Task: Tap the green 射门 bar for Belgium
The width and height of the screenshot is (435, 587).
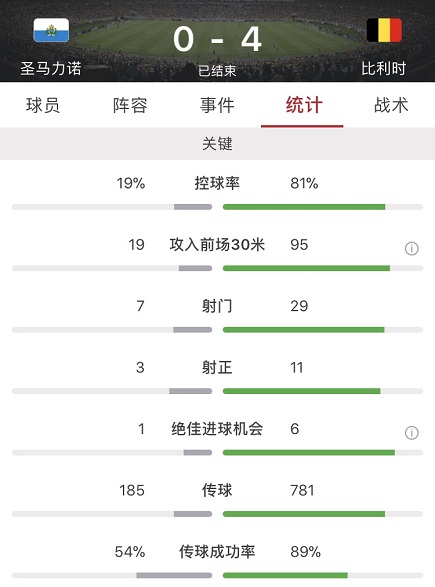Action: tap(304, 330)
